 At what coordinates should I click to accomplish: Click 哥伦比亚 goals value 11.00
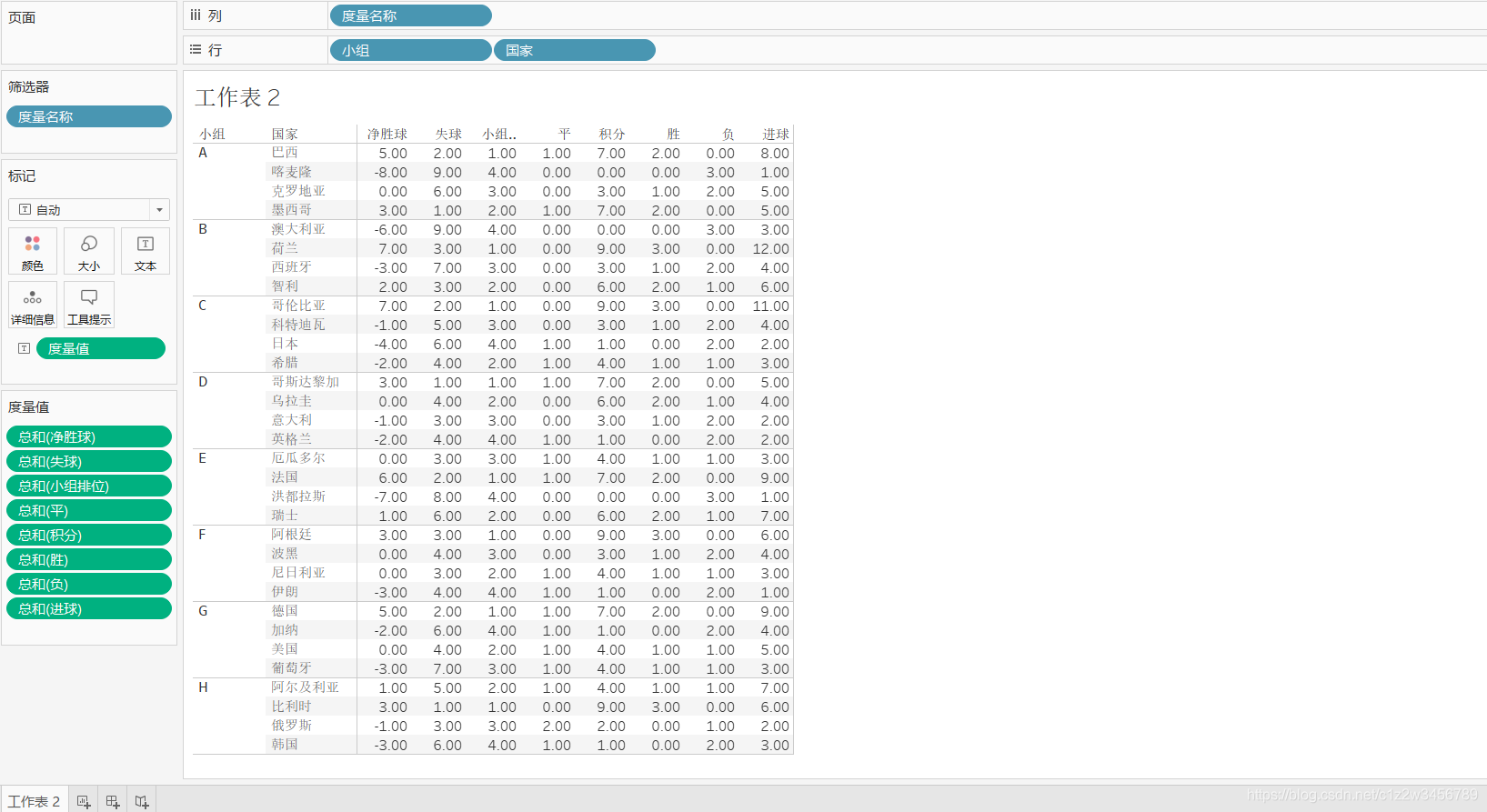click(x=771, y=306)
